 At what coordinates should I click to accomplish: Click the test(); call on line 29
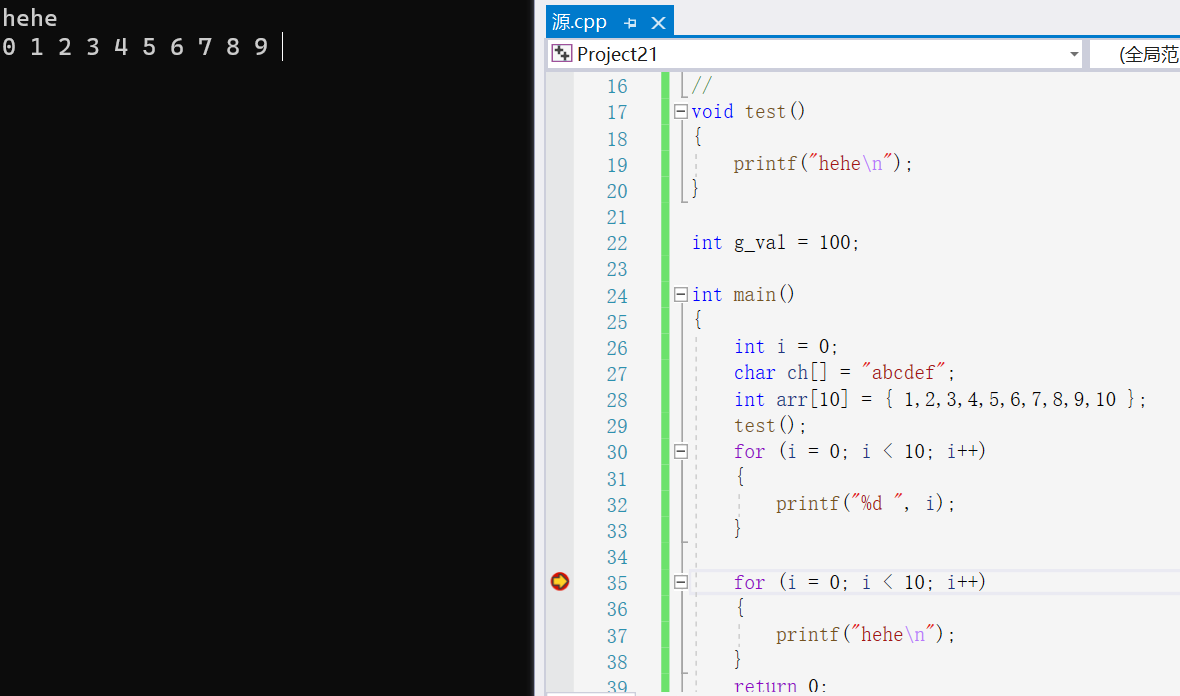770,425
